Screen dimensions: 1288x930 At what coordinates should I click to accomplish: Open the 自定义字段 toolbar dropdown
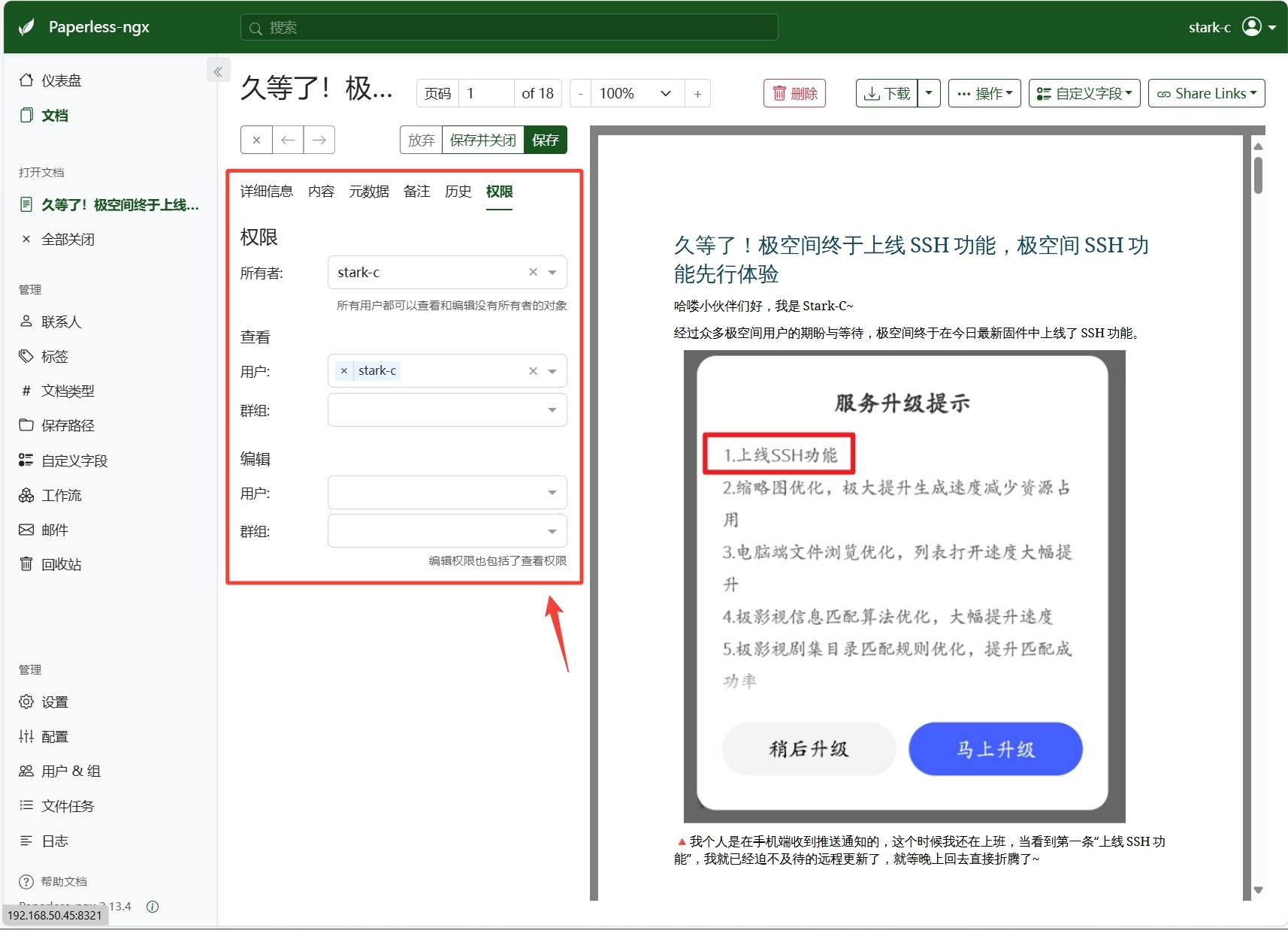pos(1084,93)
